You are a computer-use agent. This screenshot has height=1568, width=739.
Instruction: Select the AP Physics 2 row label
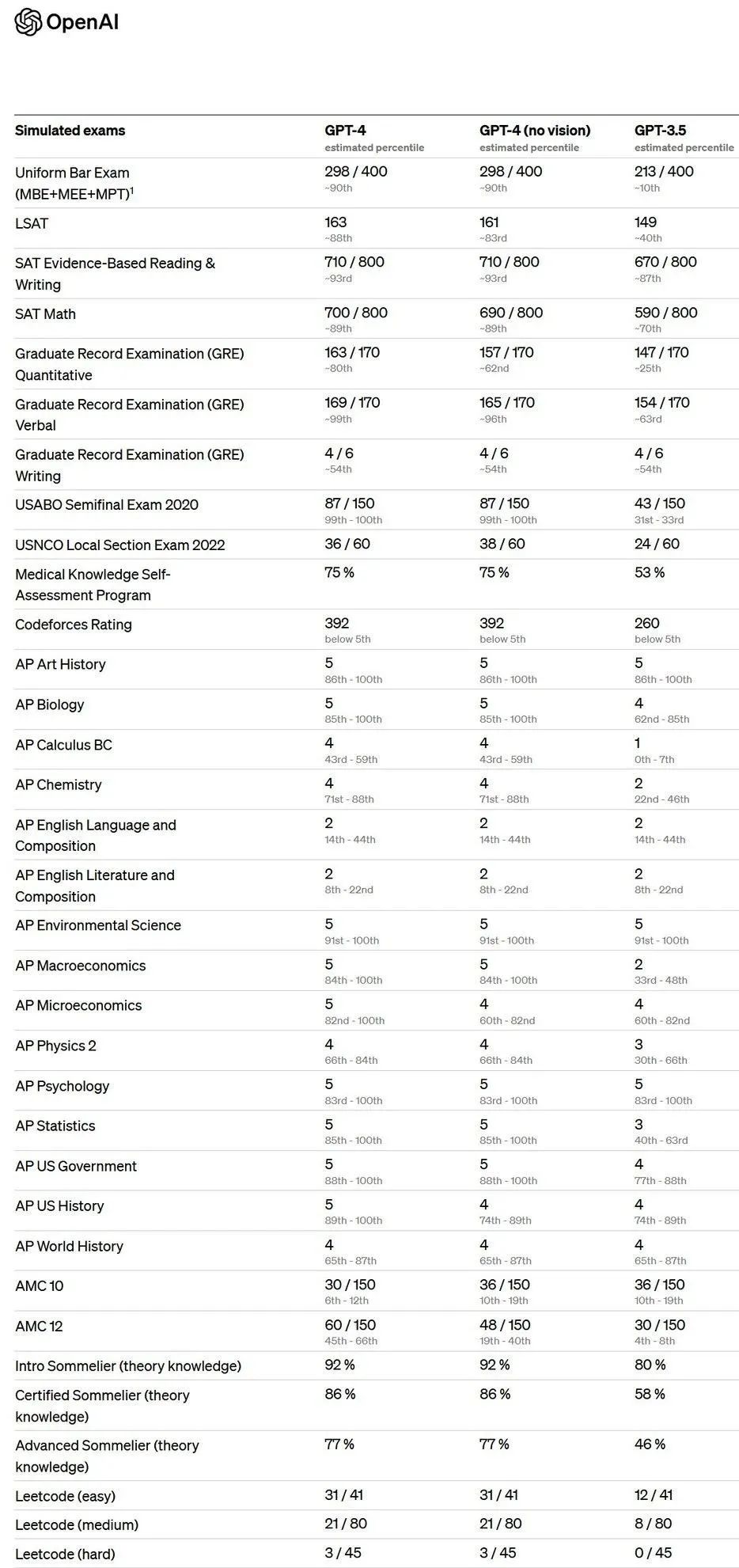55,1046
